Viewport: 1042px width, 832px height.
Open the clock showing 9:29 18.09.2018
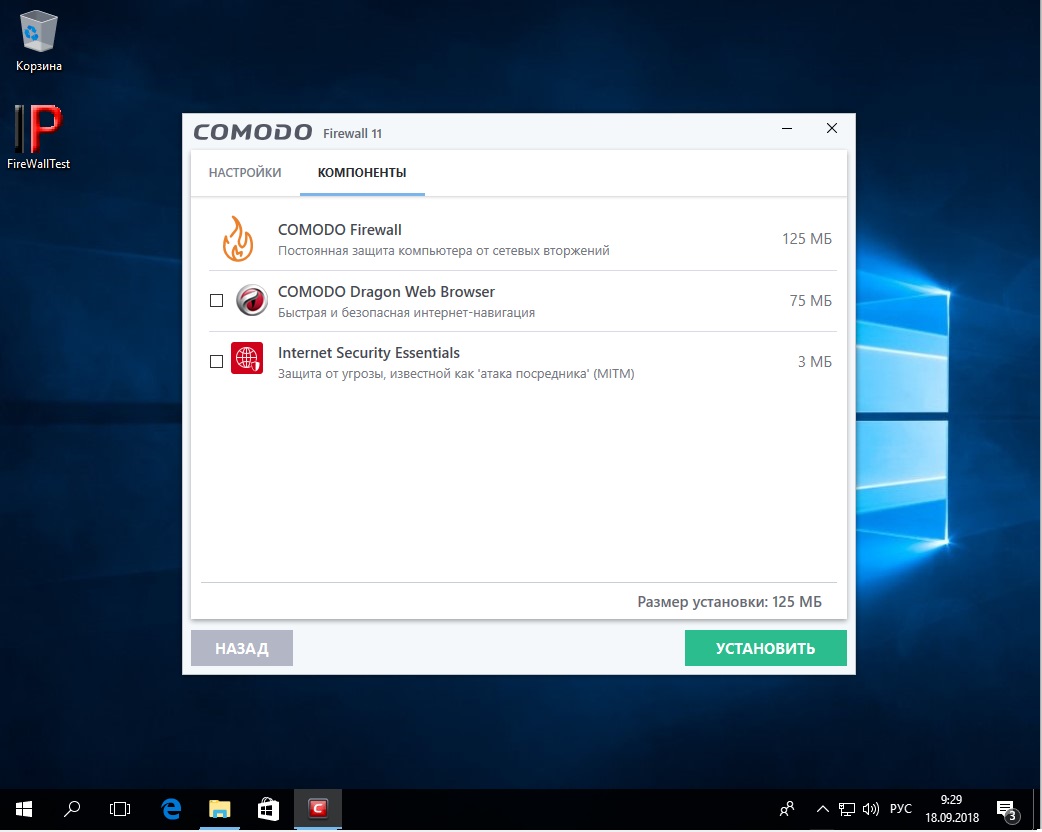(x=952, y=809)
